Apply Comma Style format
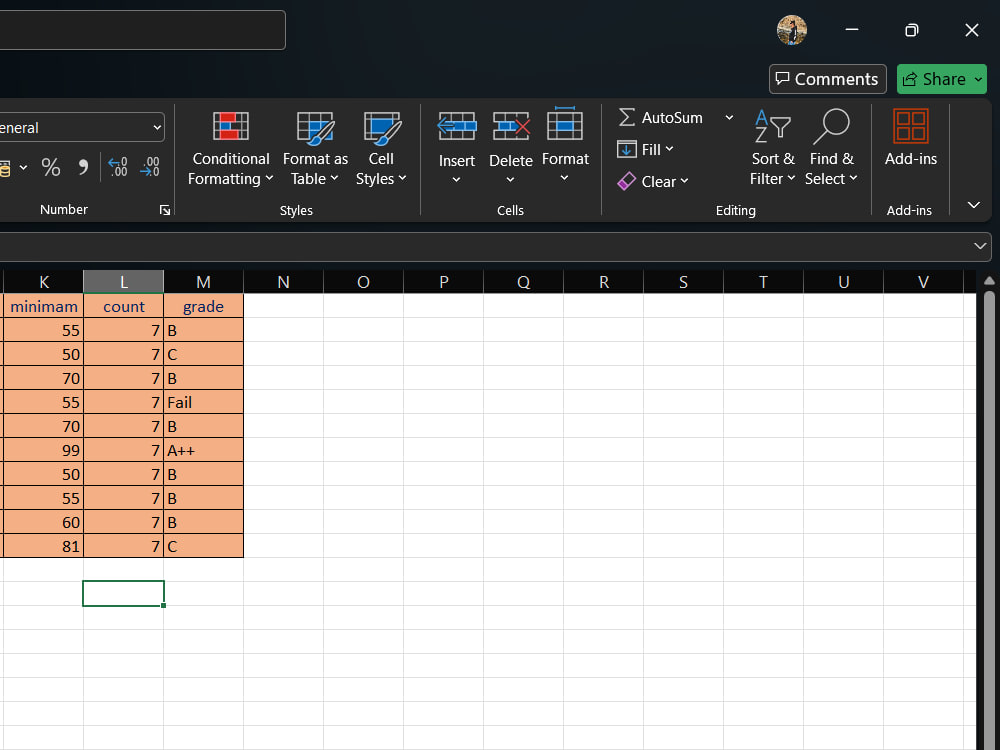 [83, 167]
